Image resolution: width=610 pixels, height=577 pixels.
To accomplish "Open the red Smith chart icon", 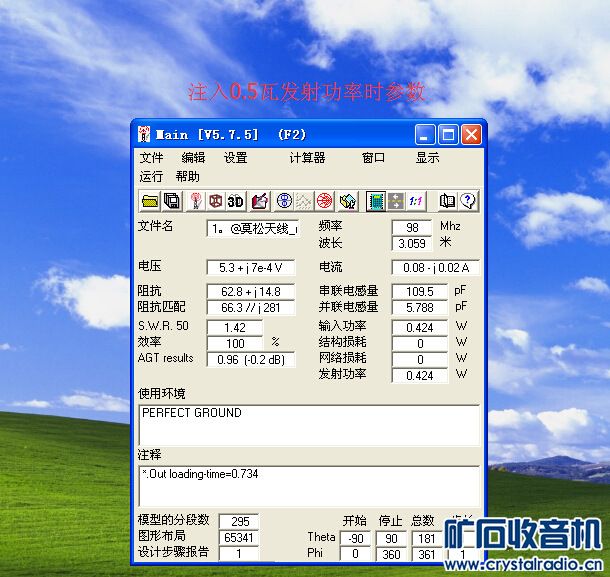I will tap(324, 201).
